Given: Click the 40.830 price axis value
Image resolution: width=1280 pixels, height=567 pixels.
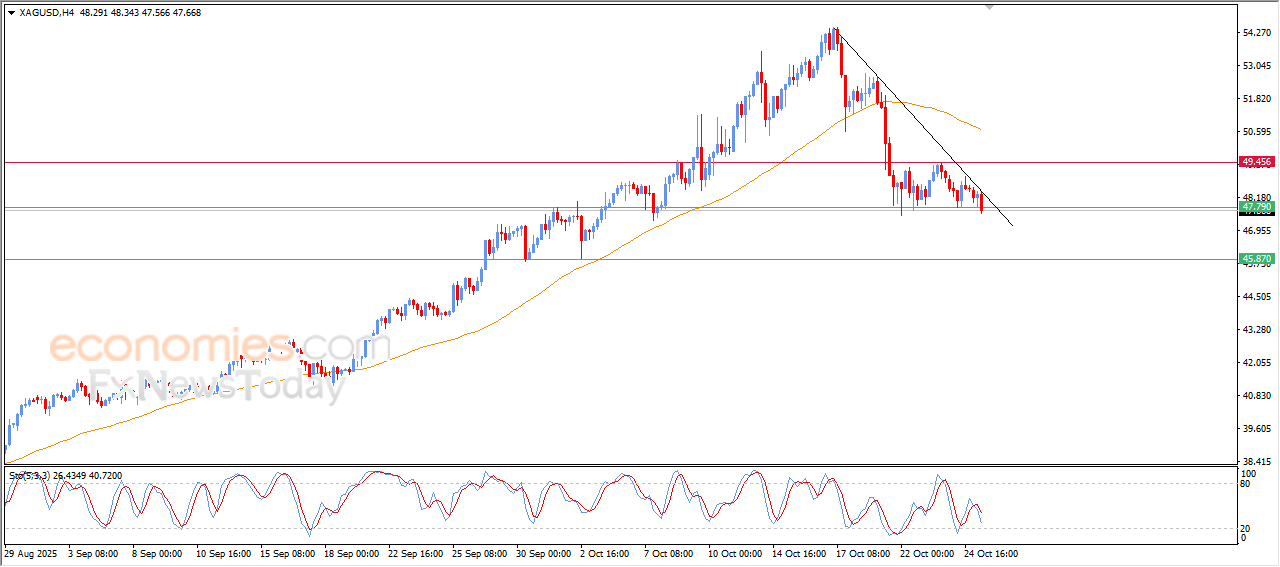Looking at the screenshot, I should tap(1257, 396).
